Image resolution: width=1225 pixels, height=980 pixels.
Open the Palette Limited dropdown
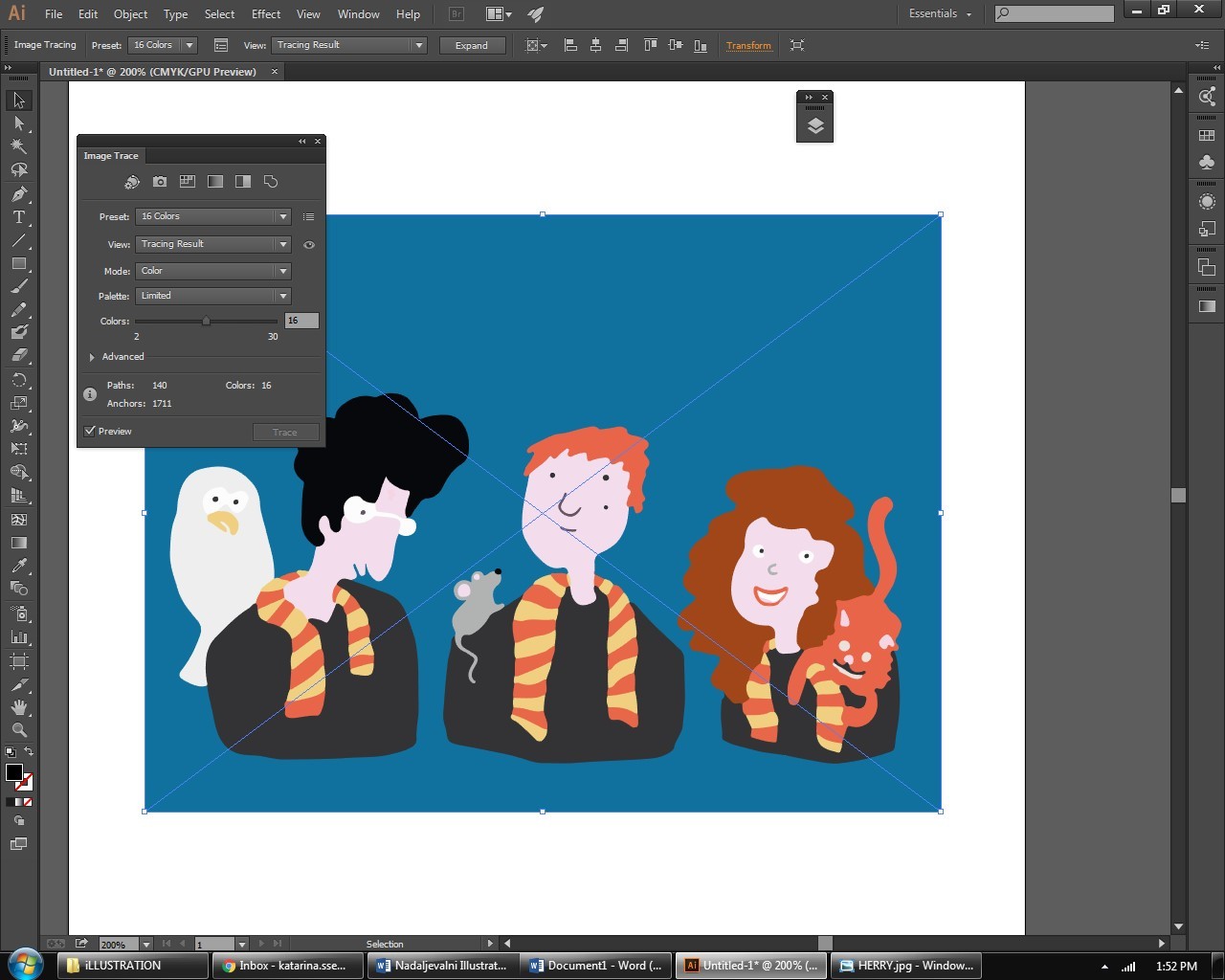212,296
